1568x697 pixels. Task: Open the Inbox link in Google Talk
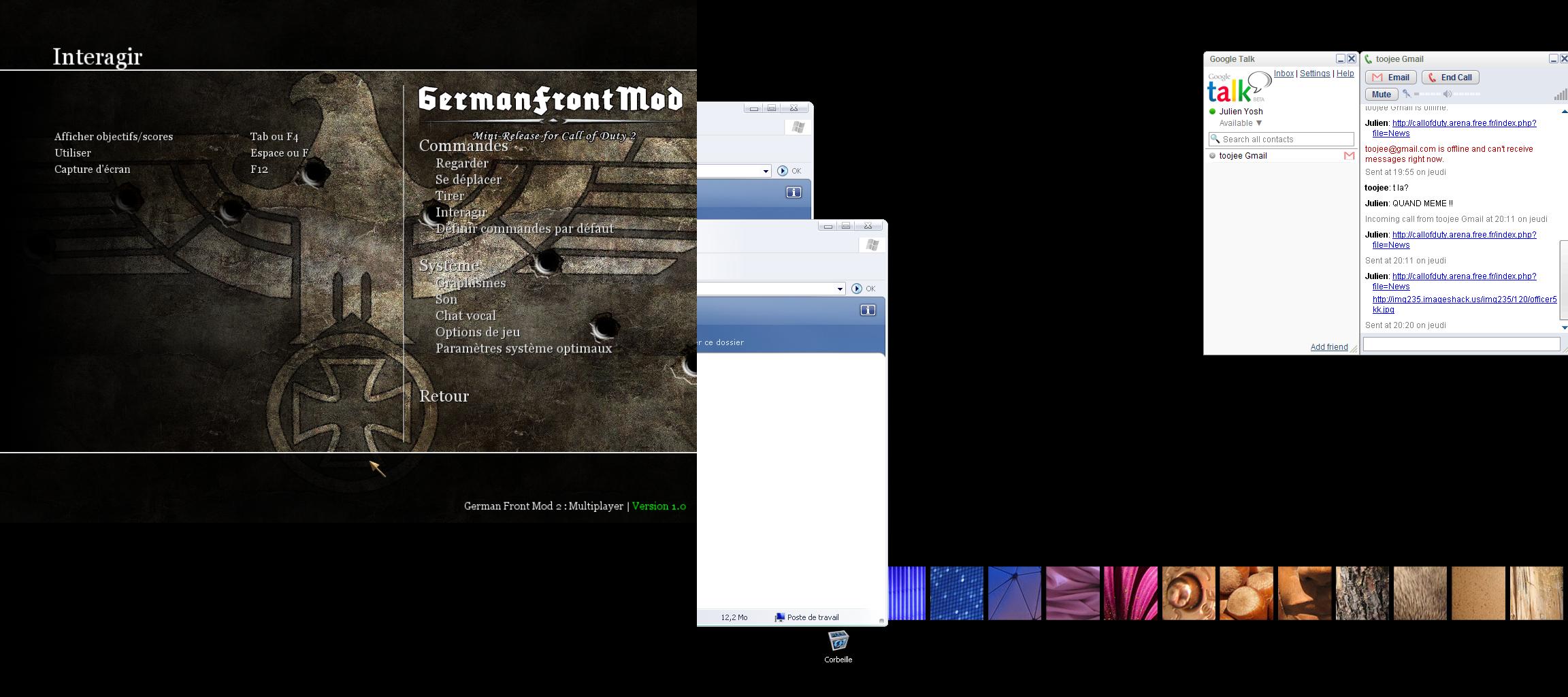1284,74
